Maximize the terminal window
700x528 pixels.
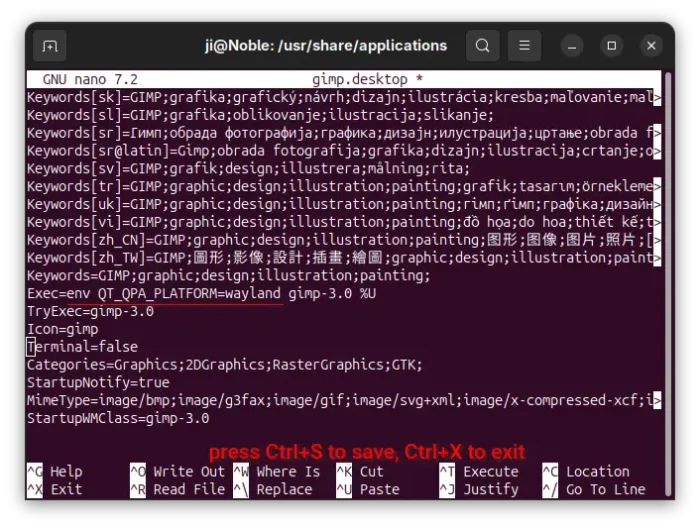612,46
